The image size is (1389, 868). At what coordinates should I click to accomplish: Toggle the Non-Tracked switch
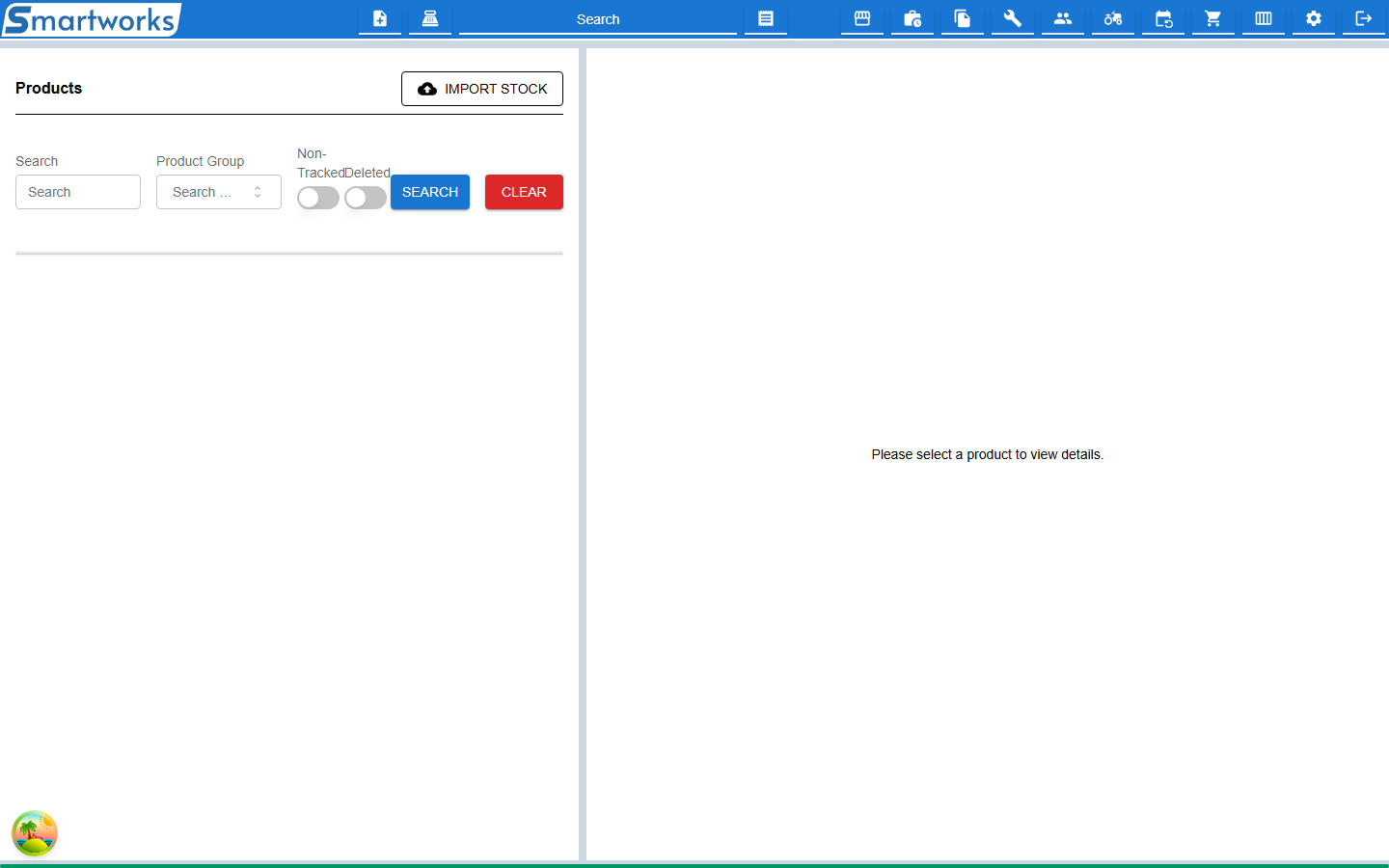click(318, 198)
